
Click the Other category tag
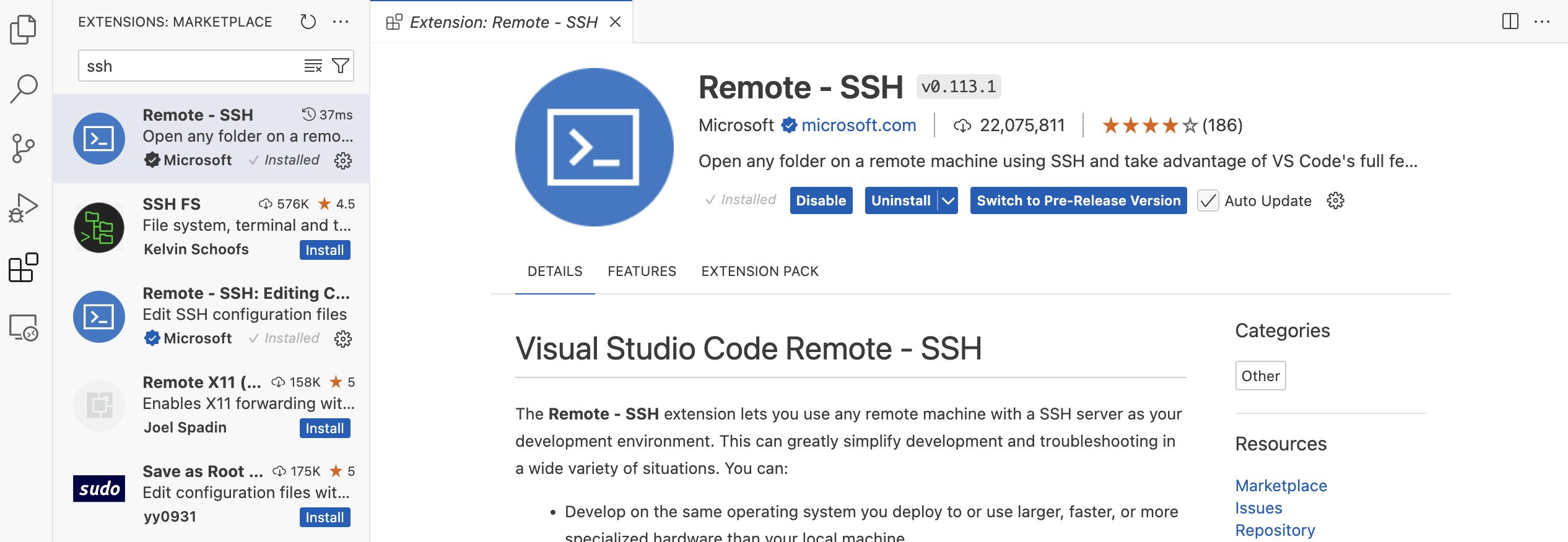point(1261,376)
